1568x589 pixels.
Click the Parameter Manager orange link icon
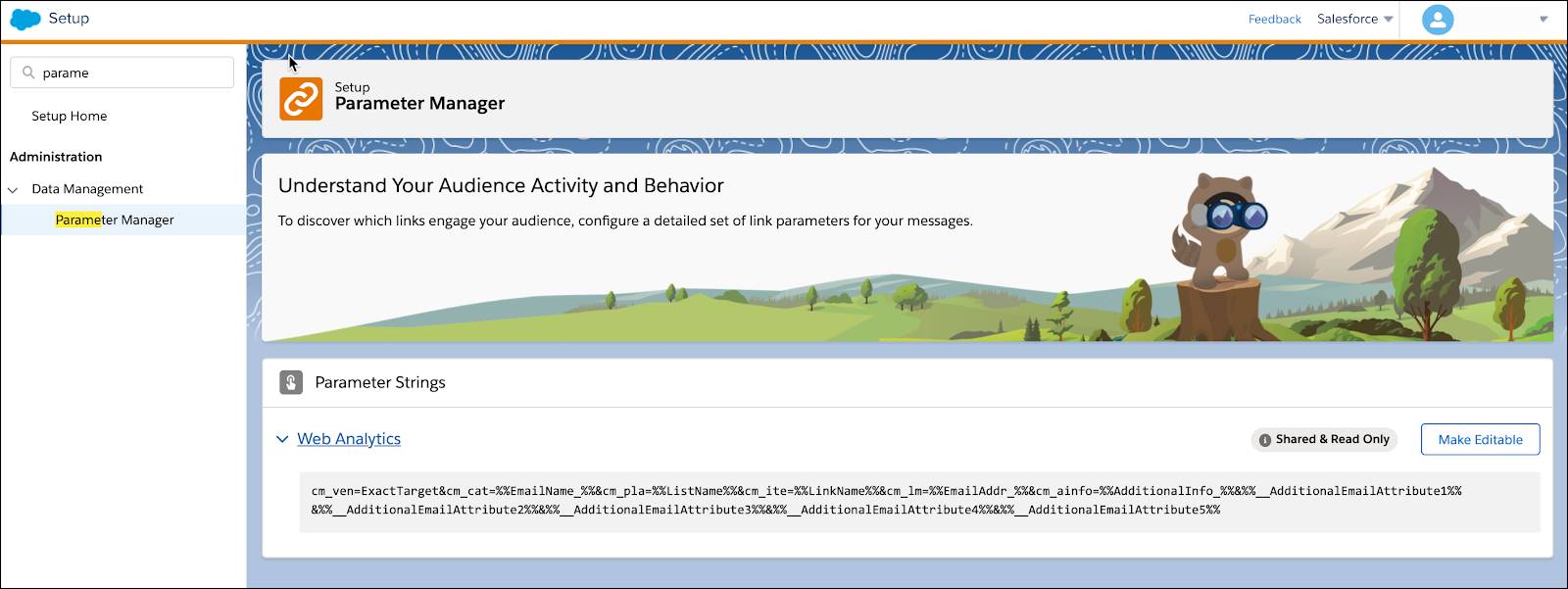pos(301,99)
